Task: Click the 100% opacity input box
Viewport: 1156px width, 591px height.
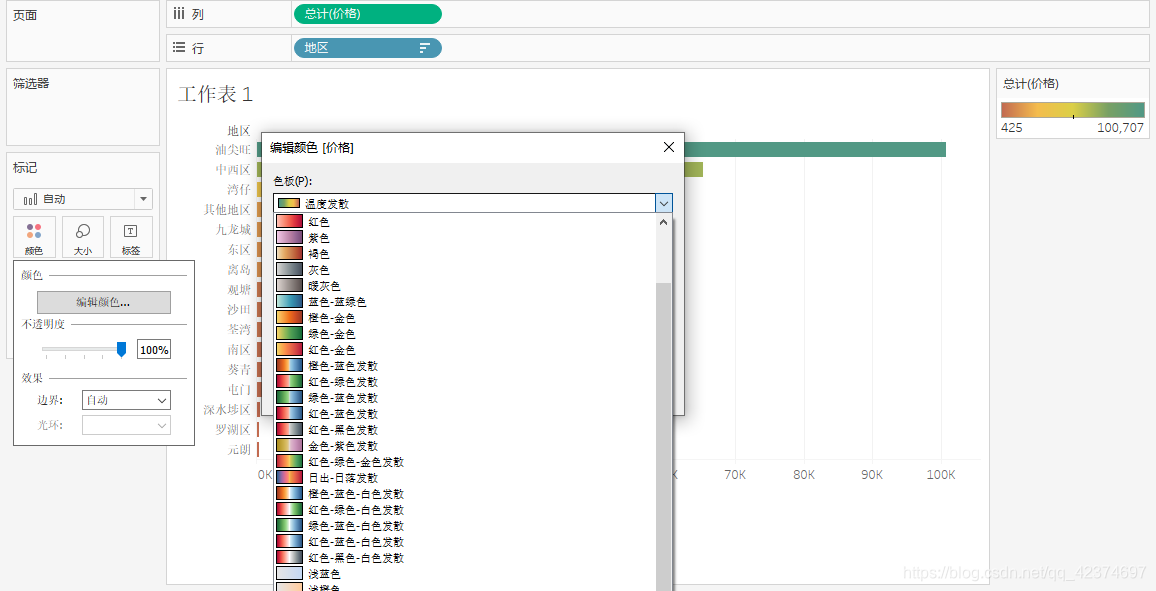Action: 154,350
